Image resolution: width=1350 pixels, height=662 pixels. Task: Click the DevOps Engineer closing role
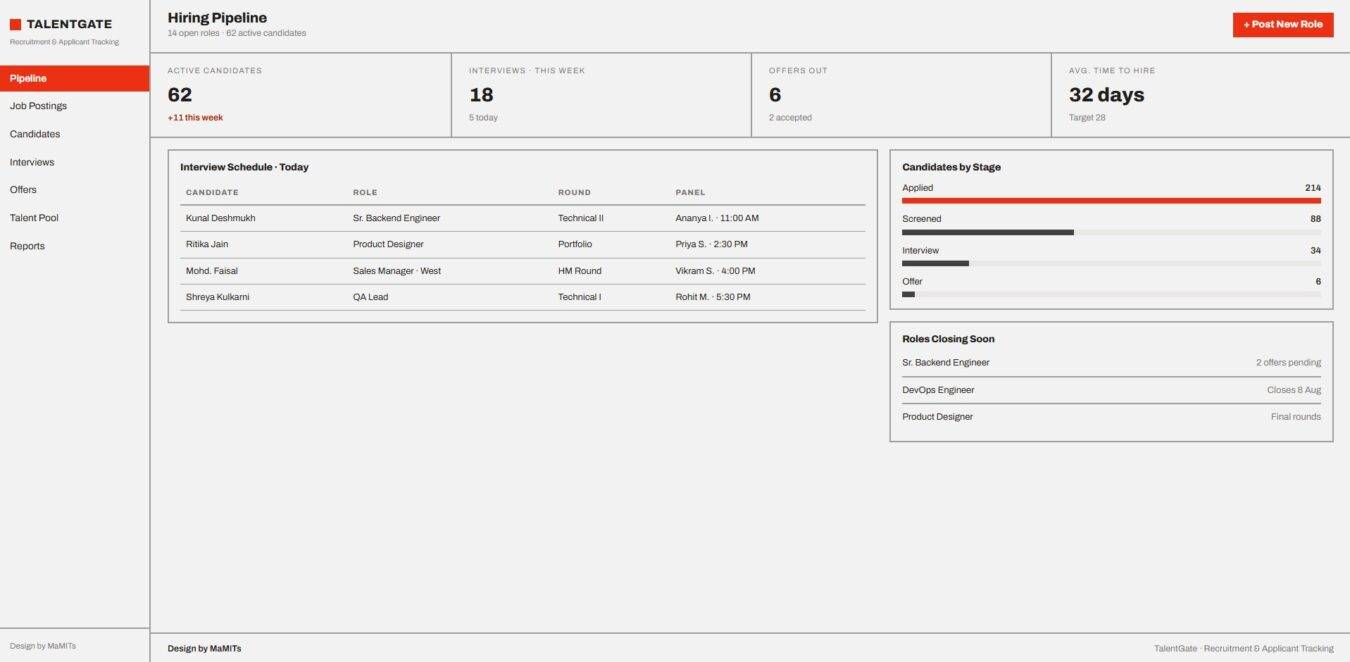938,390
